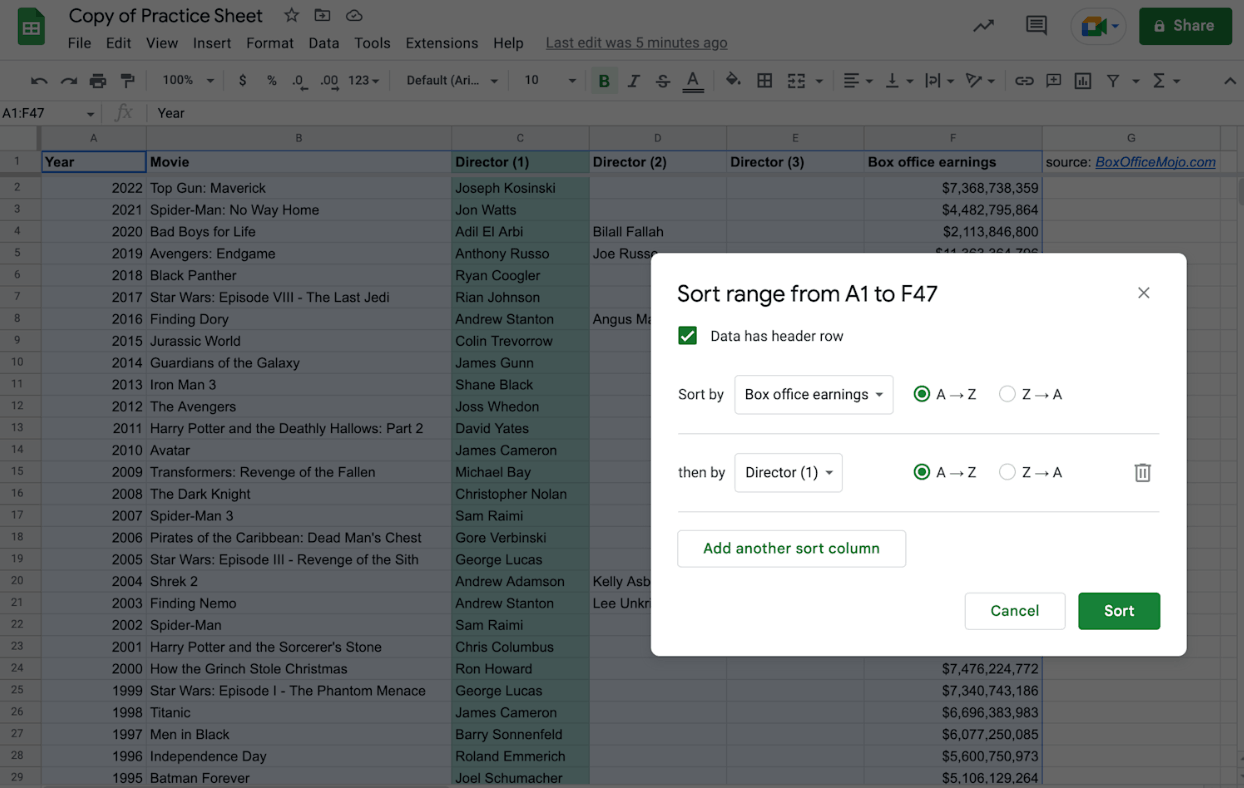1244x788 pixels.
Task: Select Z→A order for Director (1)
Action: pos(1007,472)
